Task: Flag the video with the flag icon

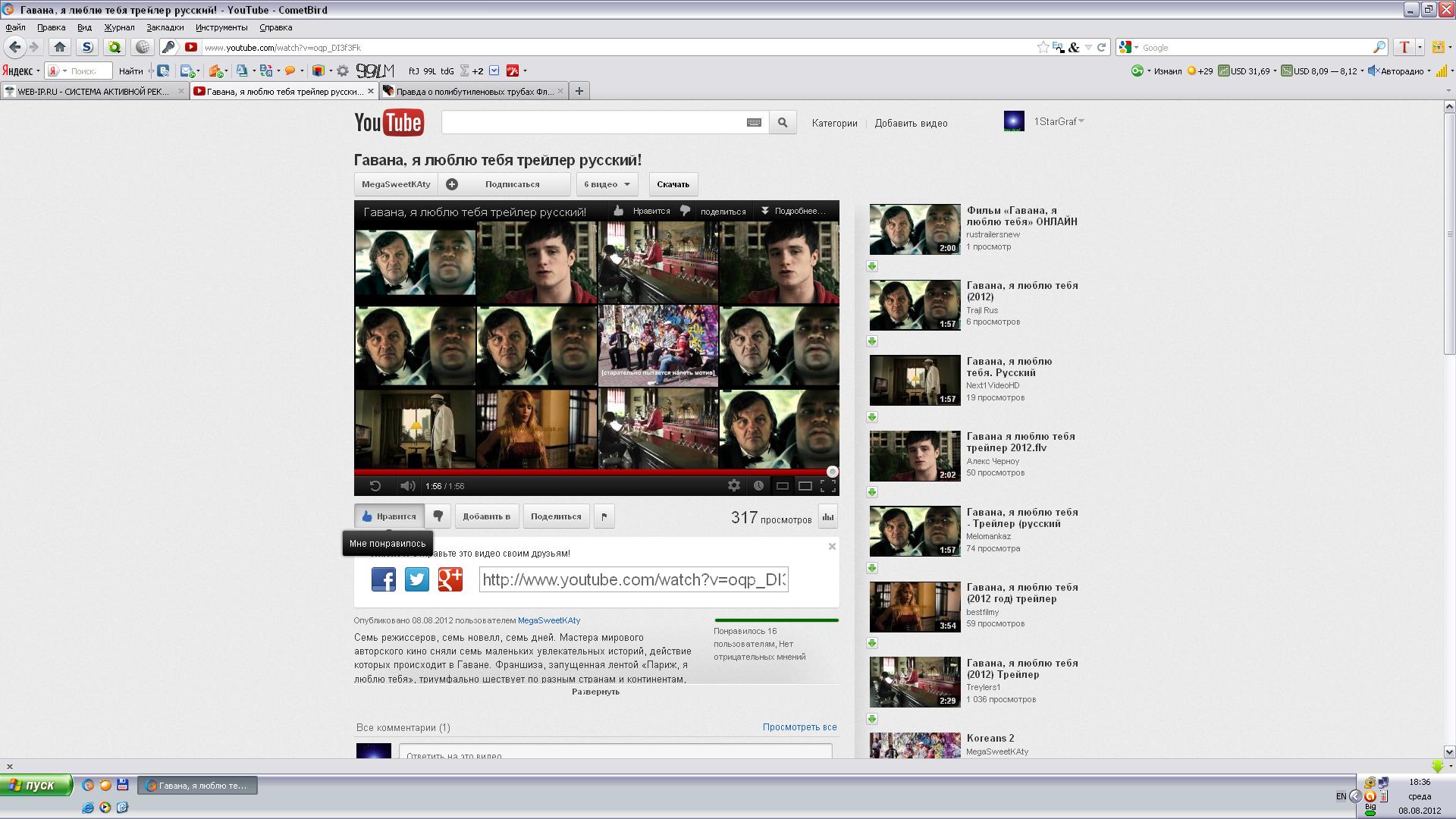Action: (x=604, y=516)
